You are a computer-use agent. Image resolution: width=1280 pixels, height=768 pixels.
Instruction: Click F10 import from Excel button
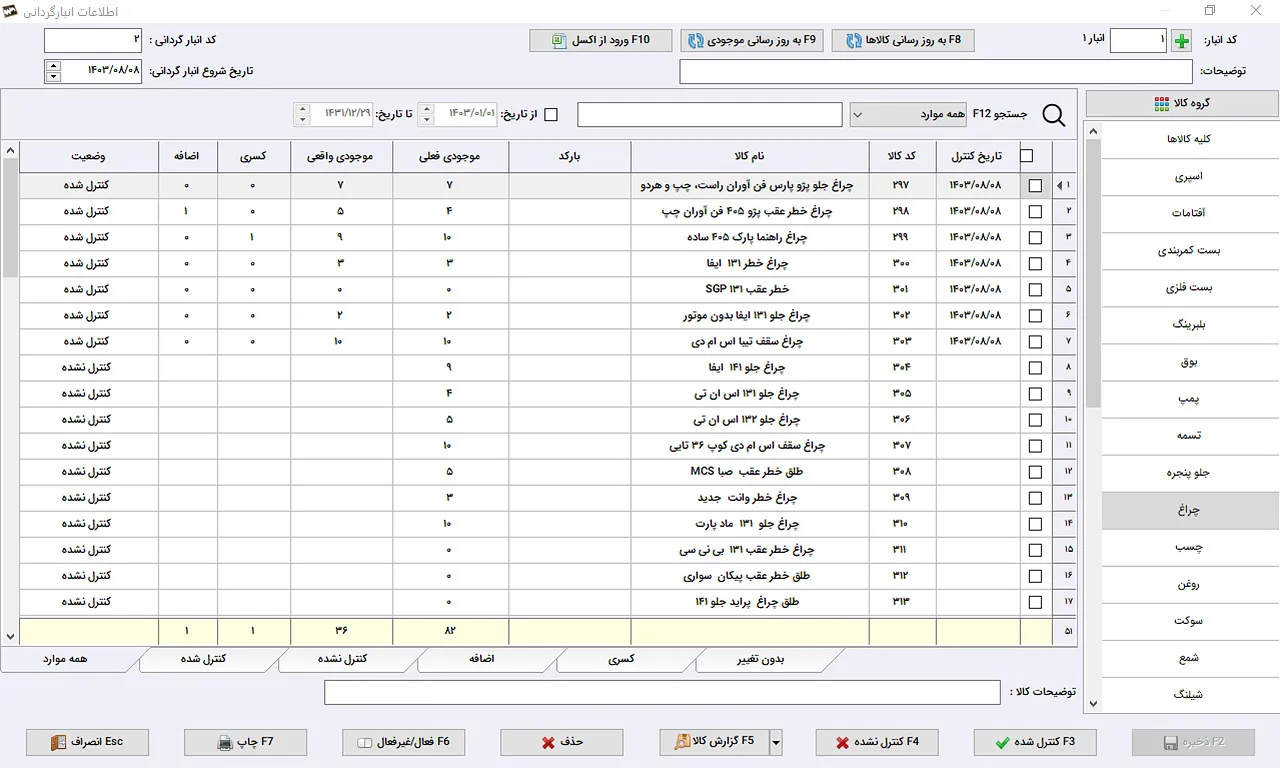tap(600, 41)
